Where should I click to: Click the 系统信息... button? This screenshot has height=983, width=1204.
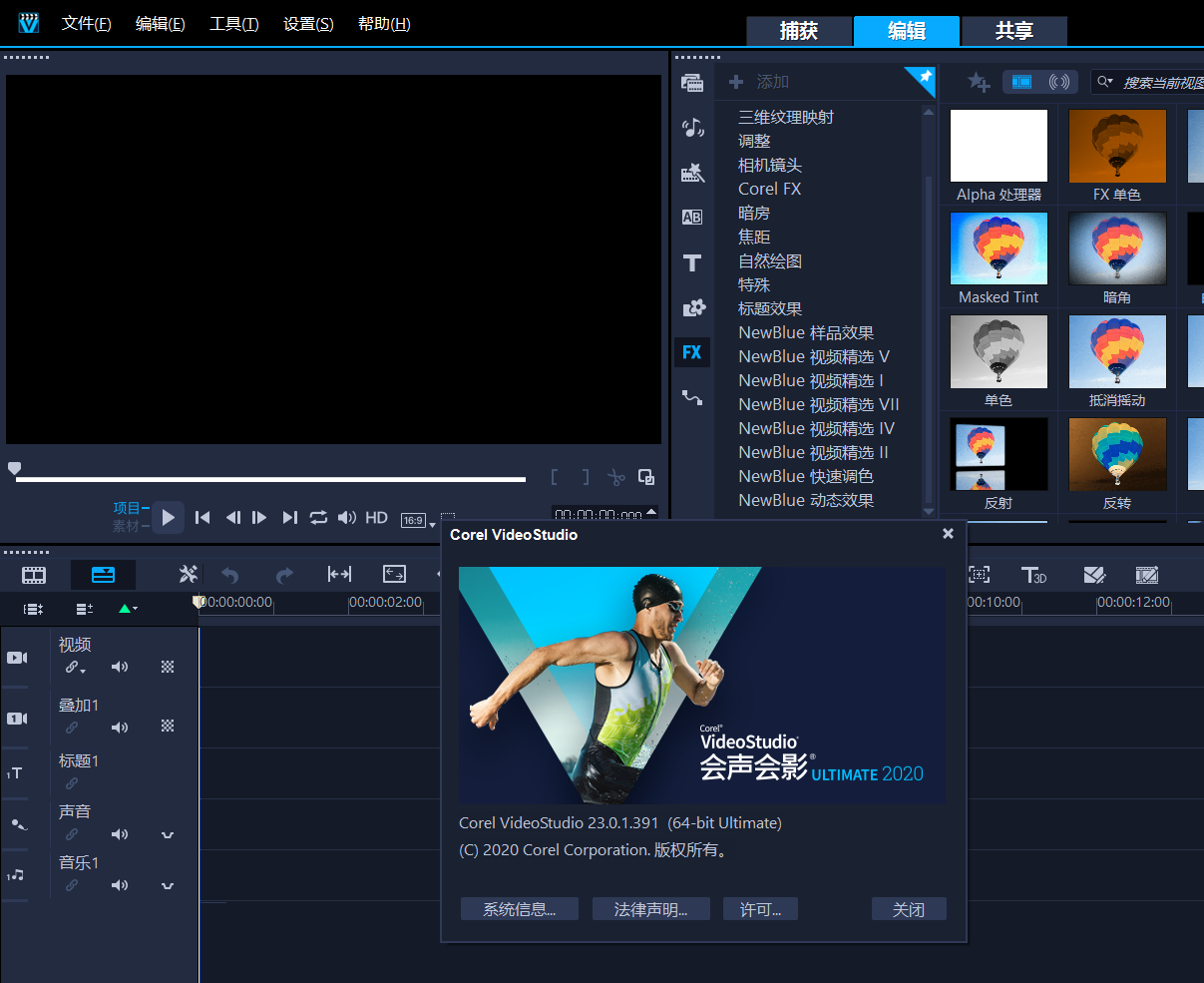pyautogui.click(x=520, y=909)
